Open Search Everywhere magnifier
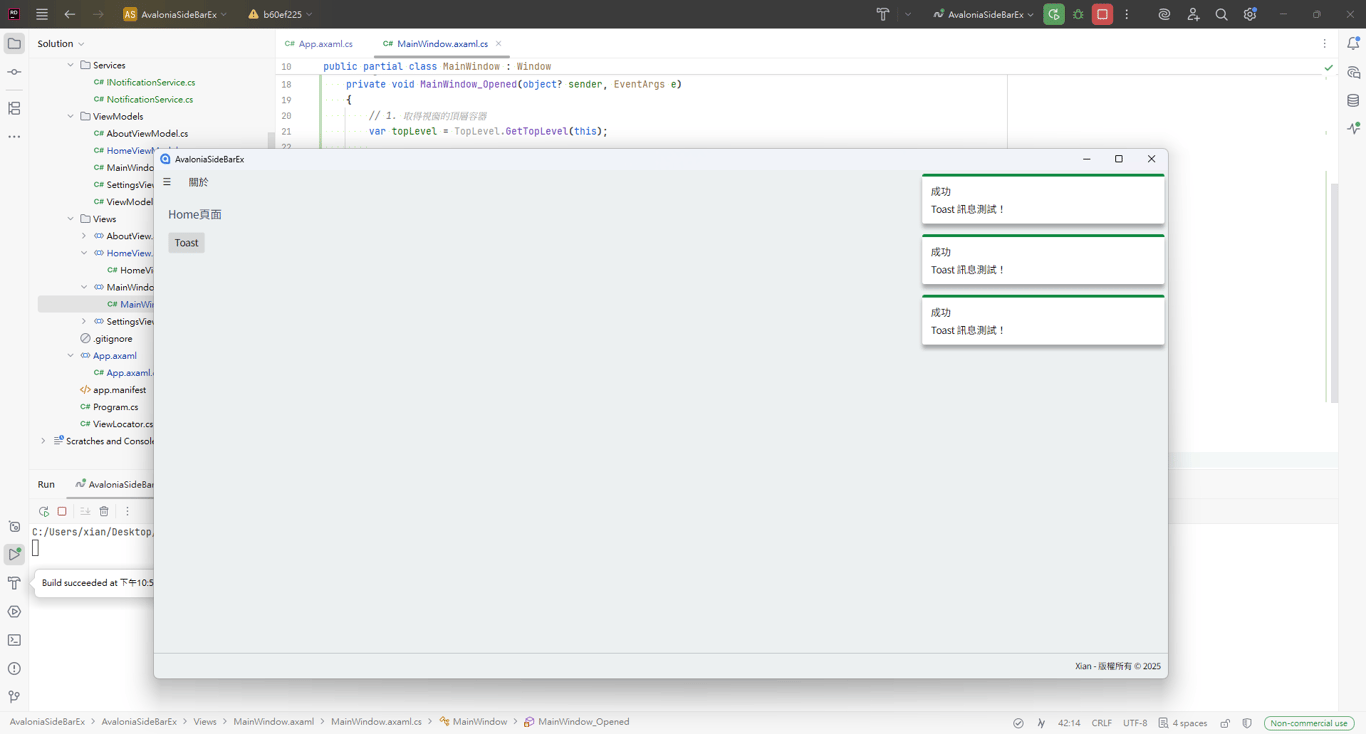 coord(1221,14)
